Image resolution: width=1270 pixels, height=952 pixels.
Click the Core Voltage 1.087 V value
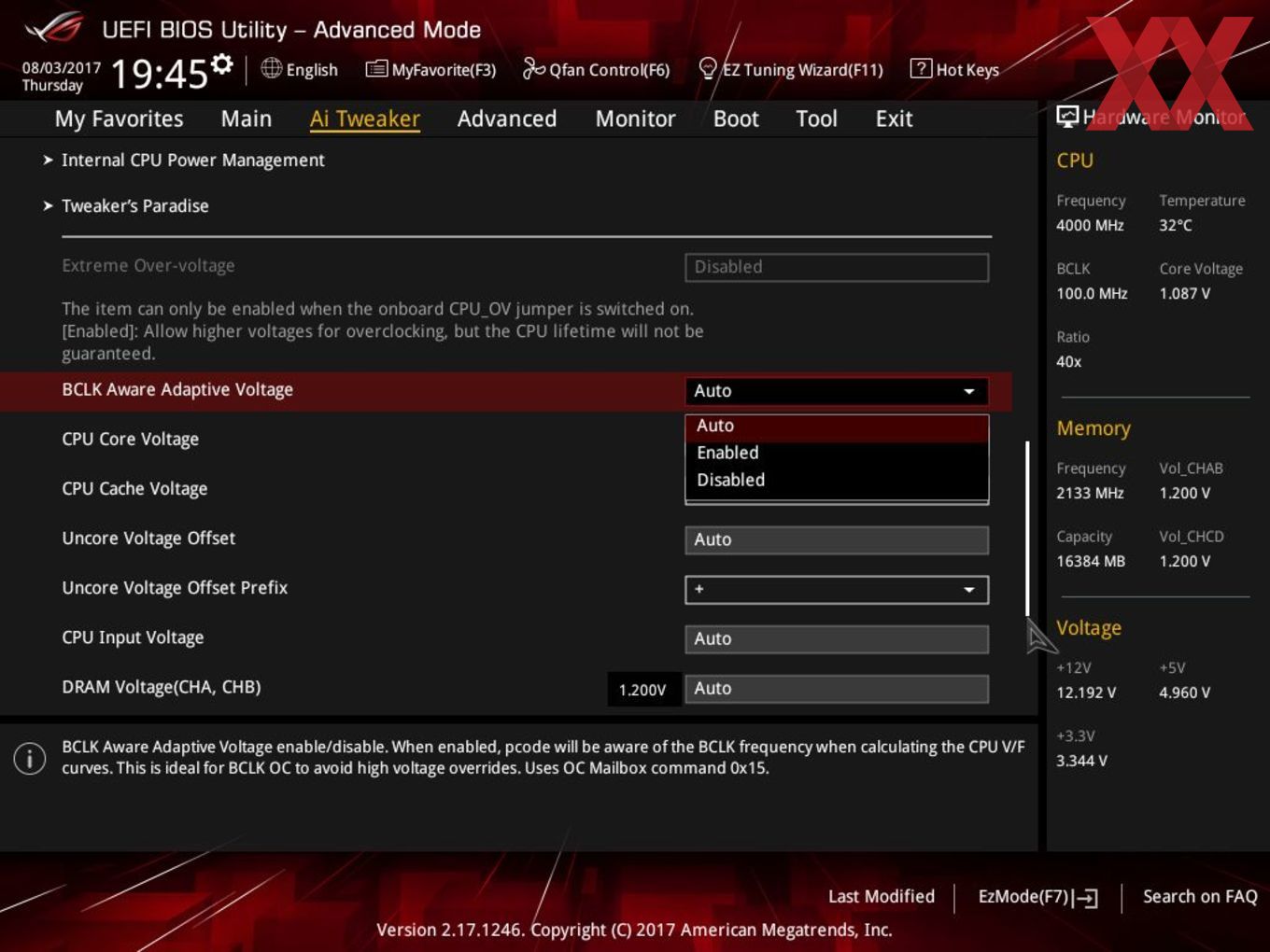click(1184, 293)
